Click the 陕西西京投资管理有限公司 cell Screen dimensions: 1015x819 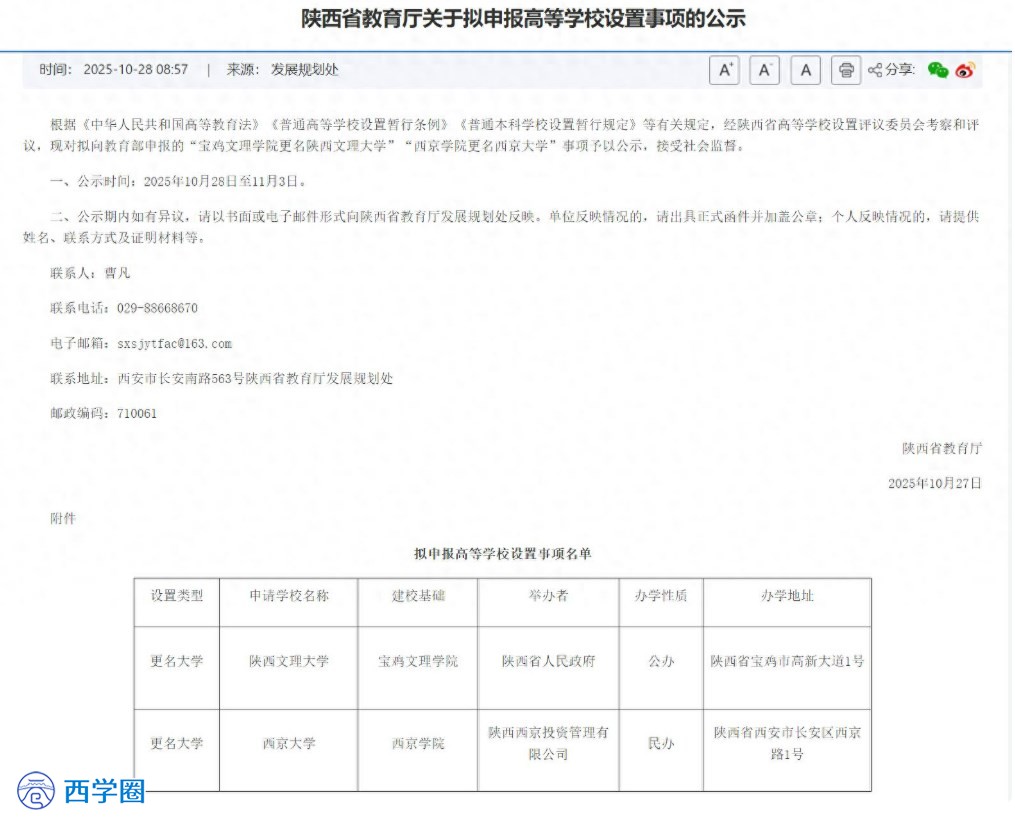click(x=548, y=743)
